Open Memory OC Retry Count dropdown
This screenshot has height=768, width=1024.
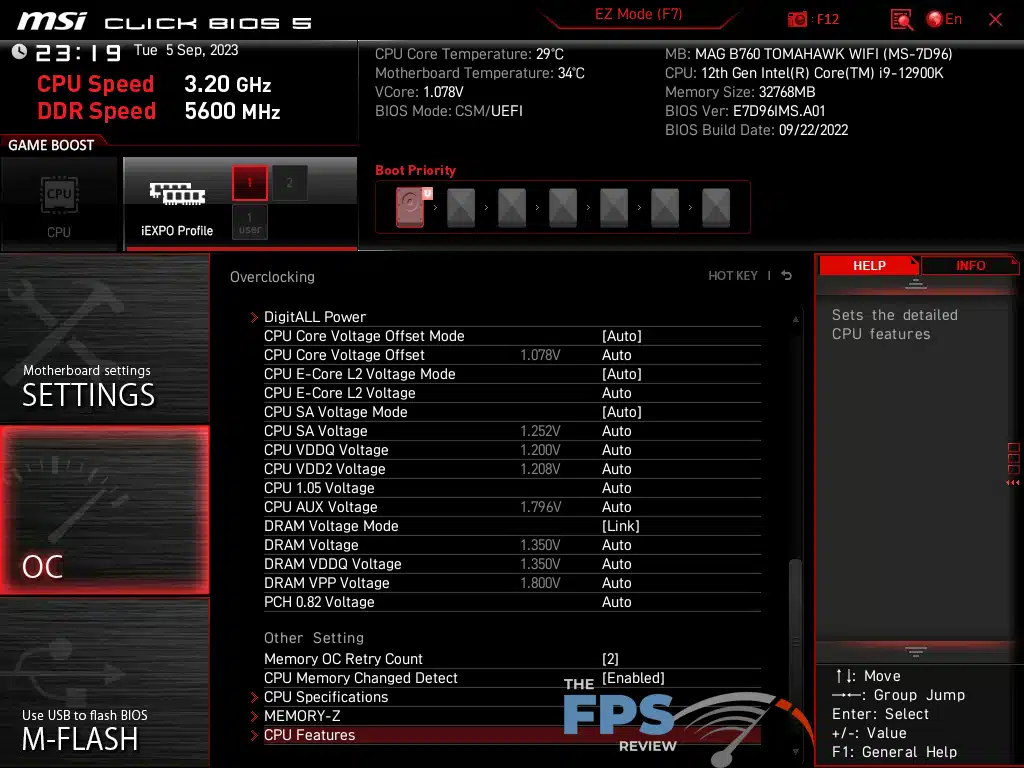click(610, 659)
